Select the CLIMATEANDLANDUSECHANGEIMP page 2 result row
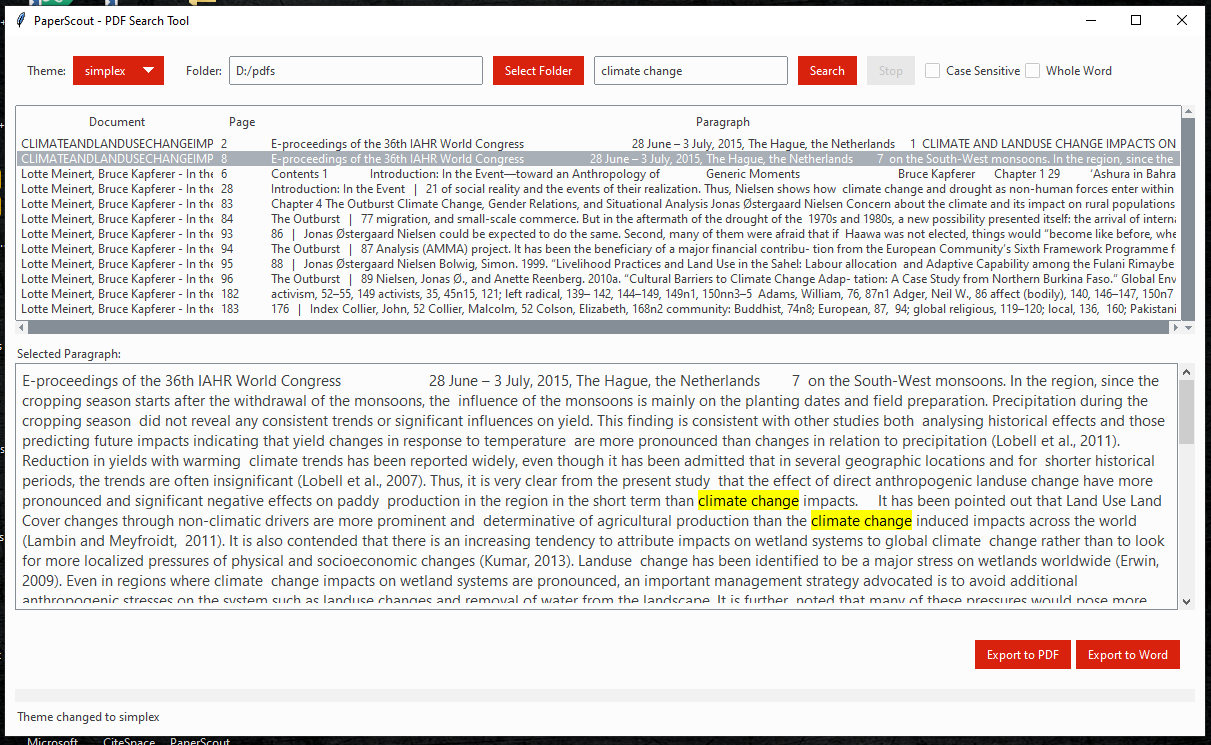This screenshot has height=745, width=1211. click(x=598, y=144)
